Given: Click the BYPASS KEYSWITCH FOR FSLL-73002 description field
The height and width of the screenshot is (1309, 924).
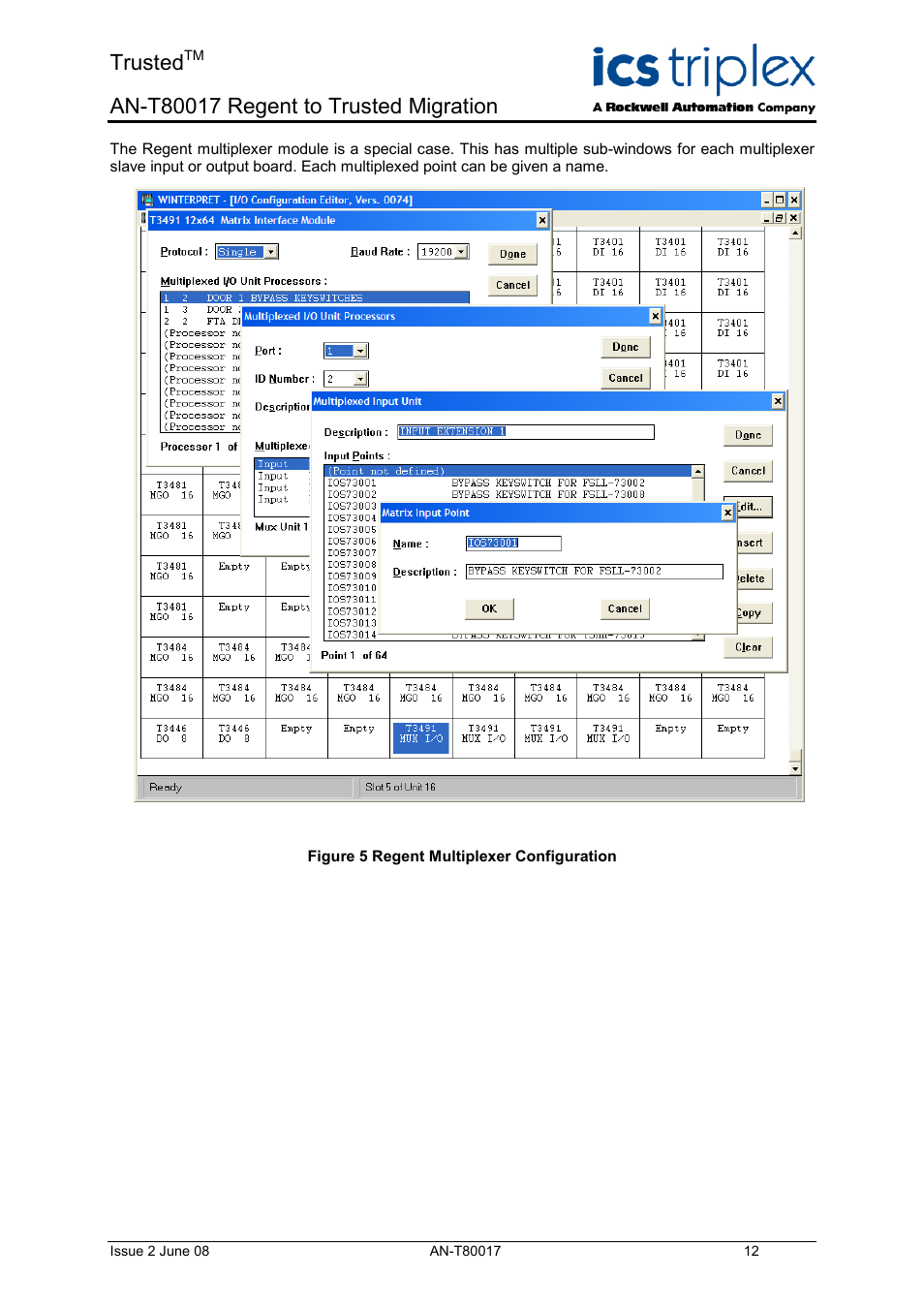Looking at the screenshot, I should [x=595, y=572].
